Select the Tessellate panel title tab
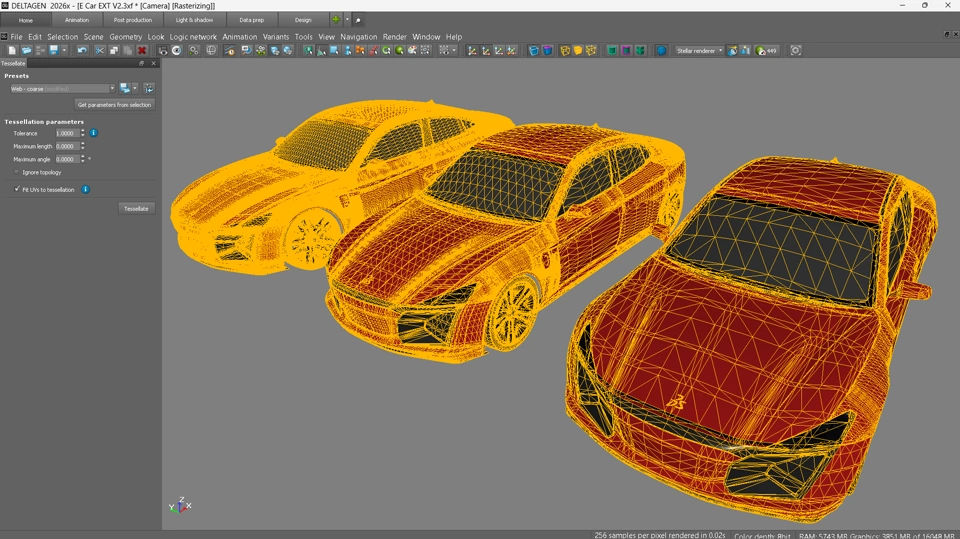This screenshot has height=539, width=960. coord(13,63)
